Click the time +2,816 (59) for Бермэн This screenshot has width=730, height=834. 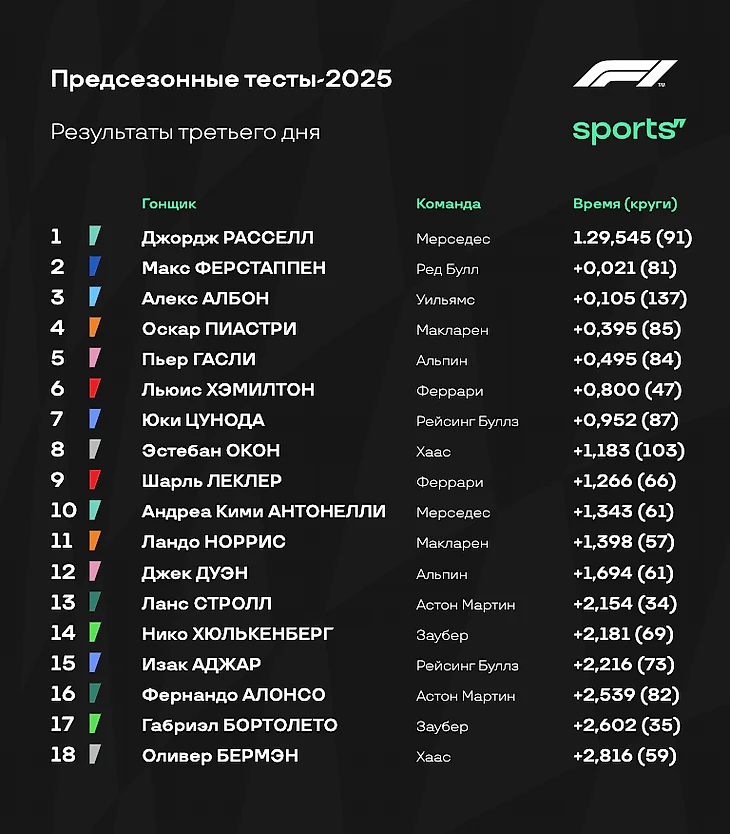tap(625, 755)
